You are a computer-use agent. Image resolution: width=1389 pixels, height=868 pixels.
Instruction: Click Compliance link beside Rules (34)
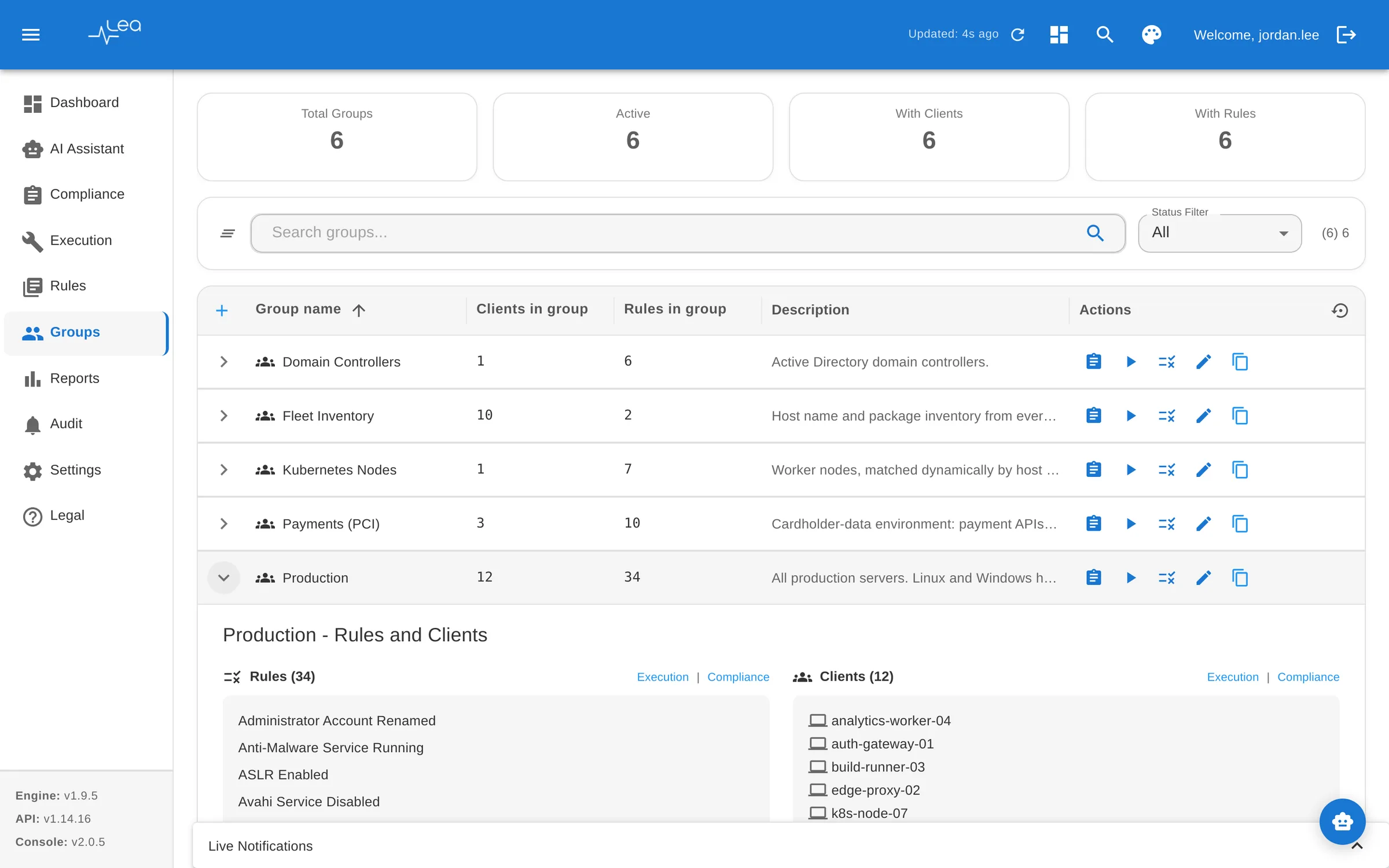738,677
